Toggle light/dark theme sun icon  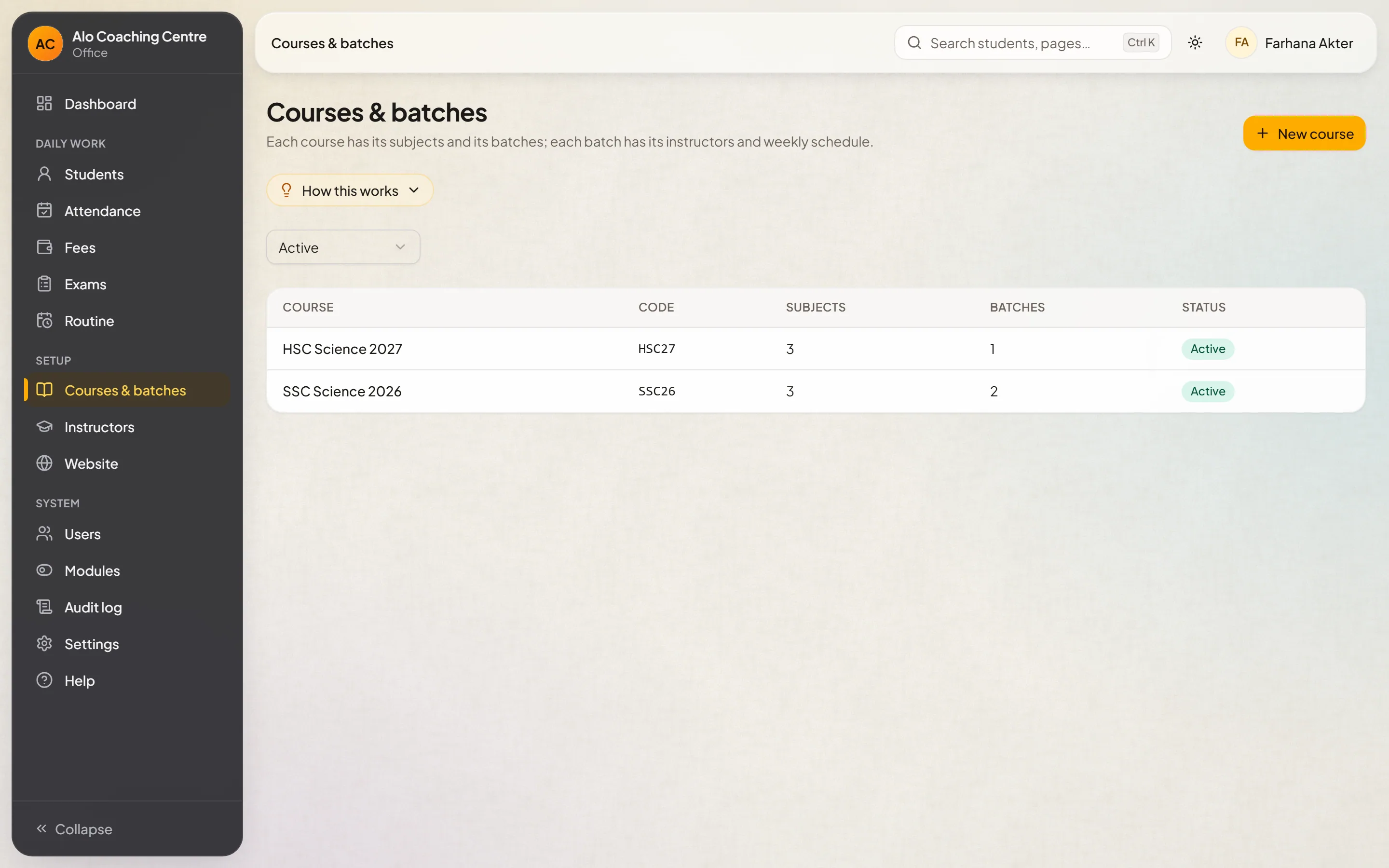[x=1195, y=42]
